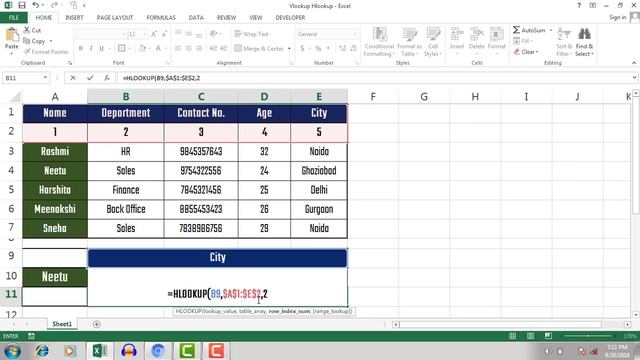Add a new sheet with plus icon
The width and height of the screenshot is (640, 360).
coord(96,324)
